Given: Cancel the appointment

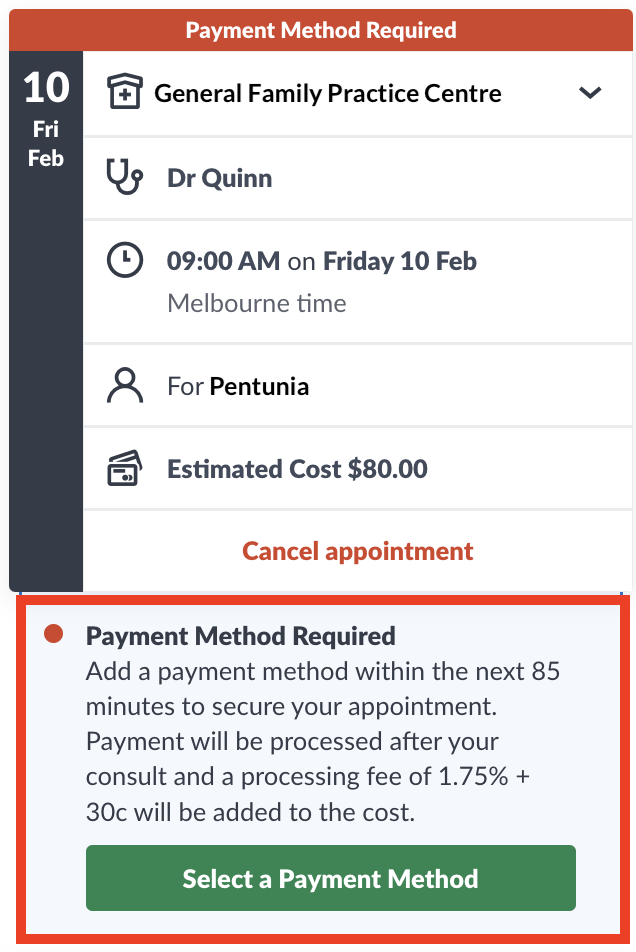Looking at the screenshot, I should tap(357, 551).
